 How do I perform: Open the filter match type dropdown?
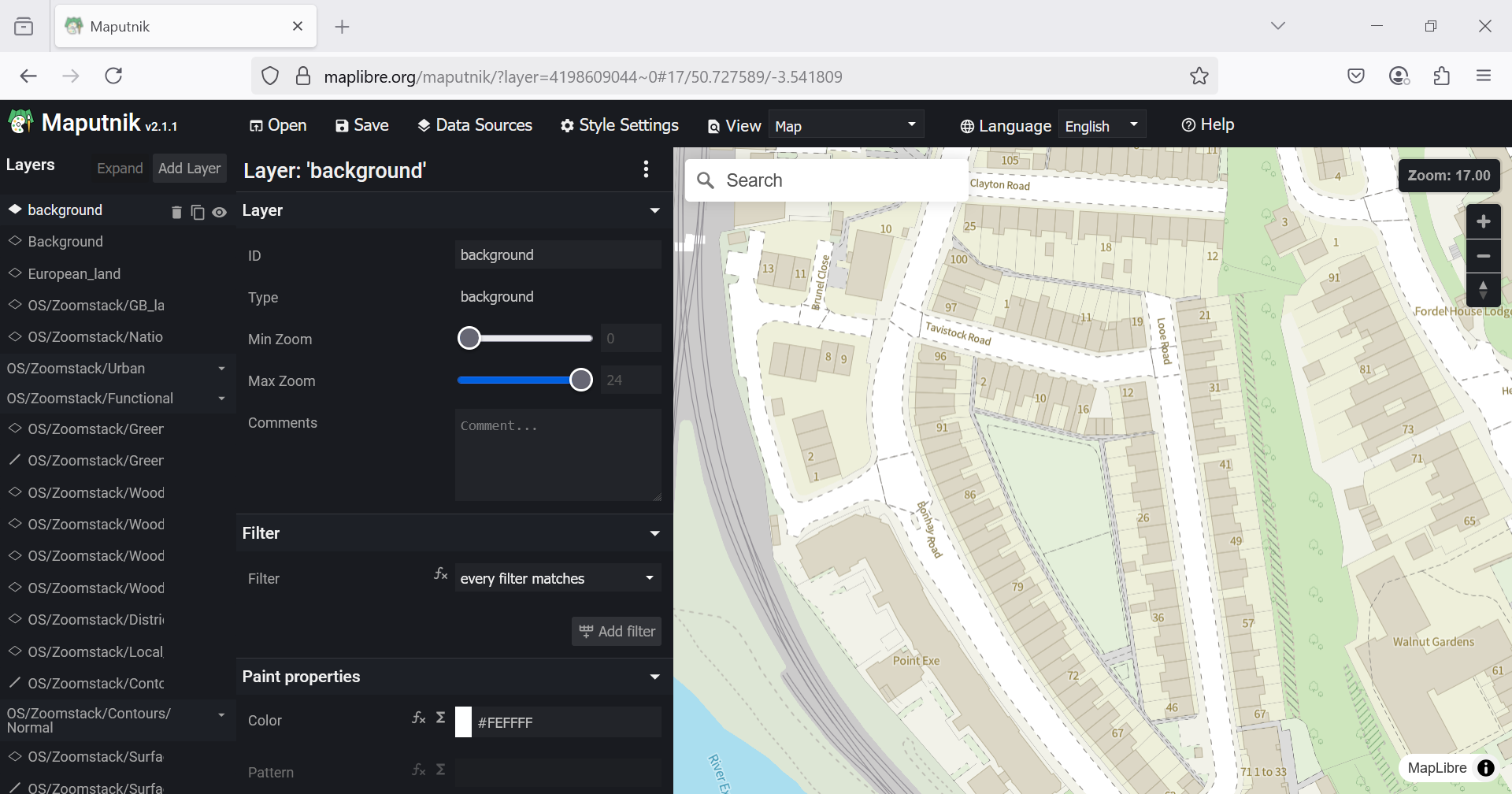click(558, 578)
